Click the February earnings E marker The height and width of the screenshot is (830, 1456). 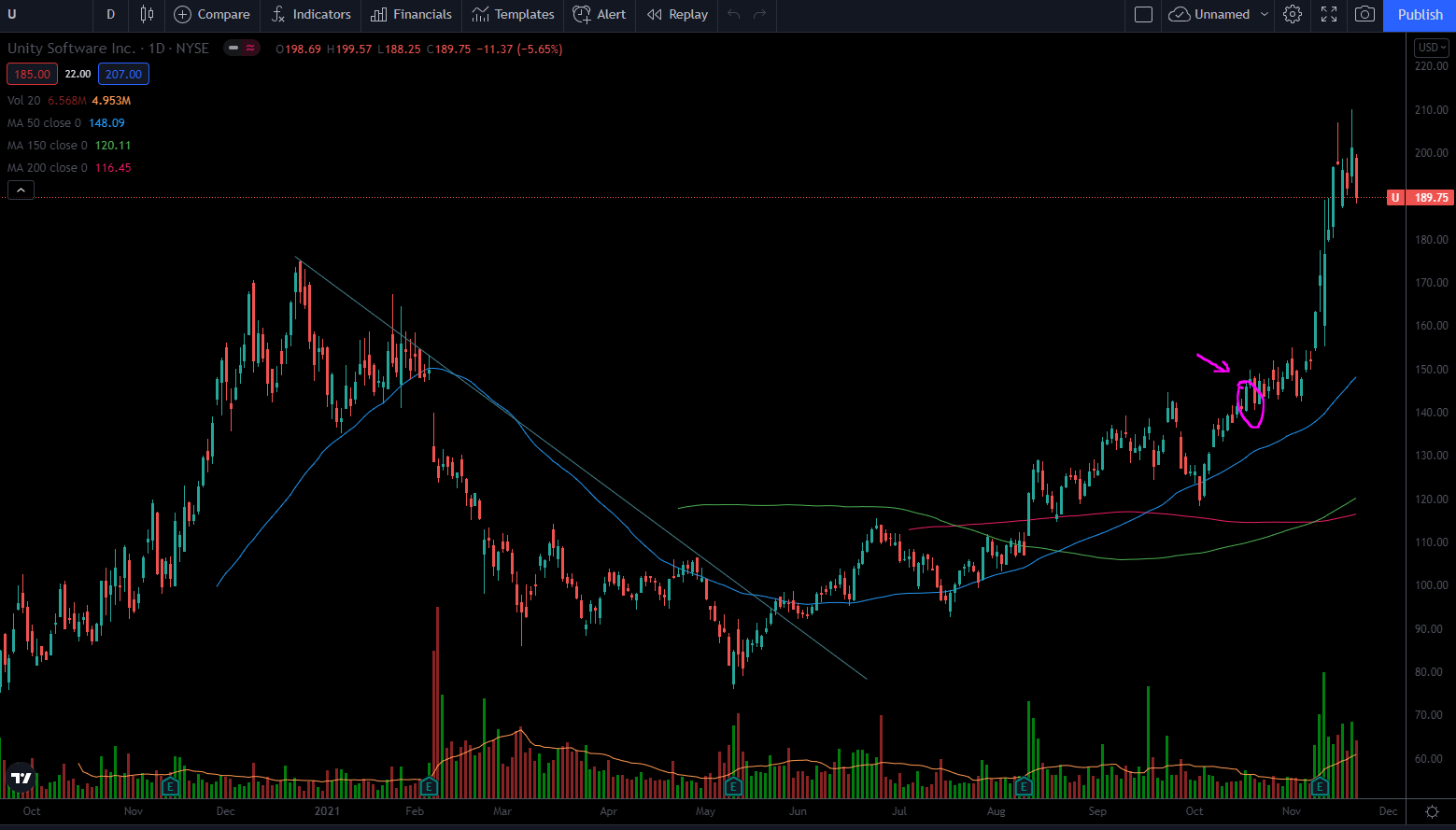coord(429,786)
